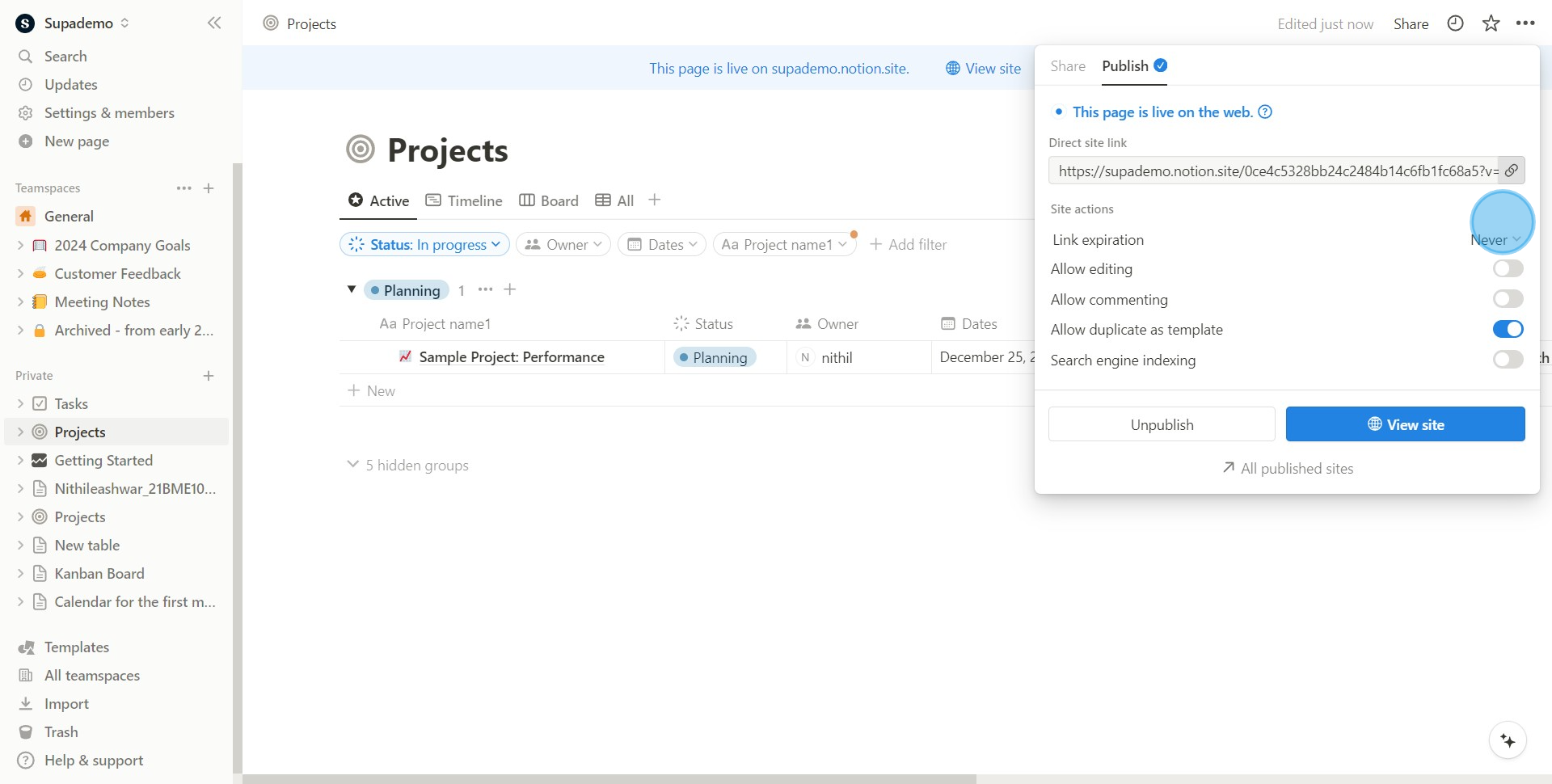Open Sample Project: Performance row
Screen dimensions: 1552x784
tap(512, 357)
